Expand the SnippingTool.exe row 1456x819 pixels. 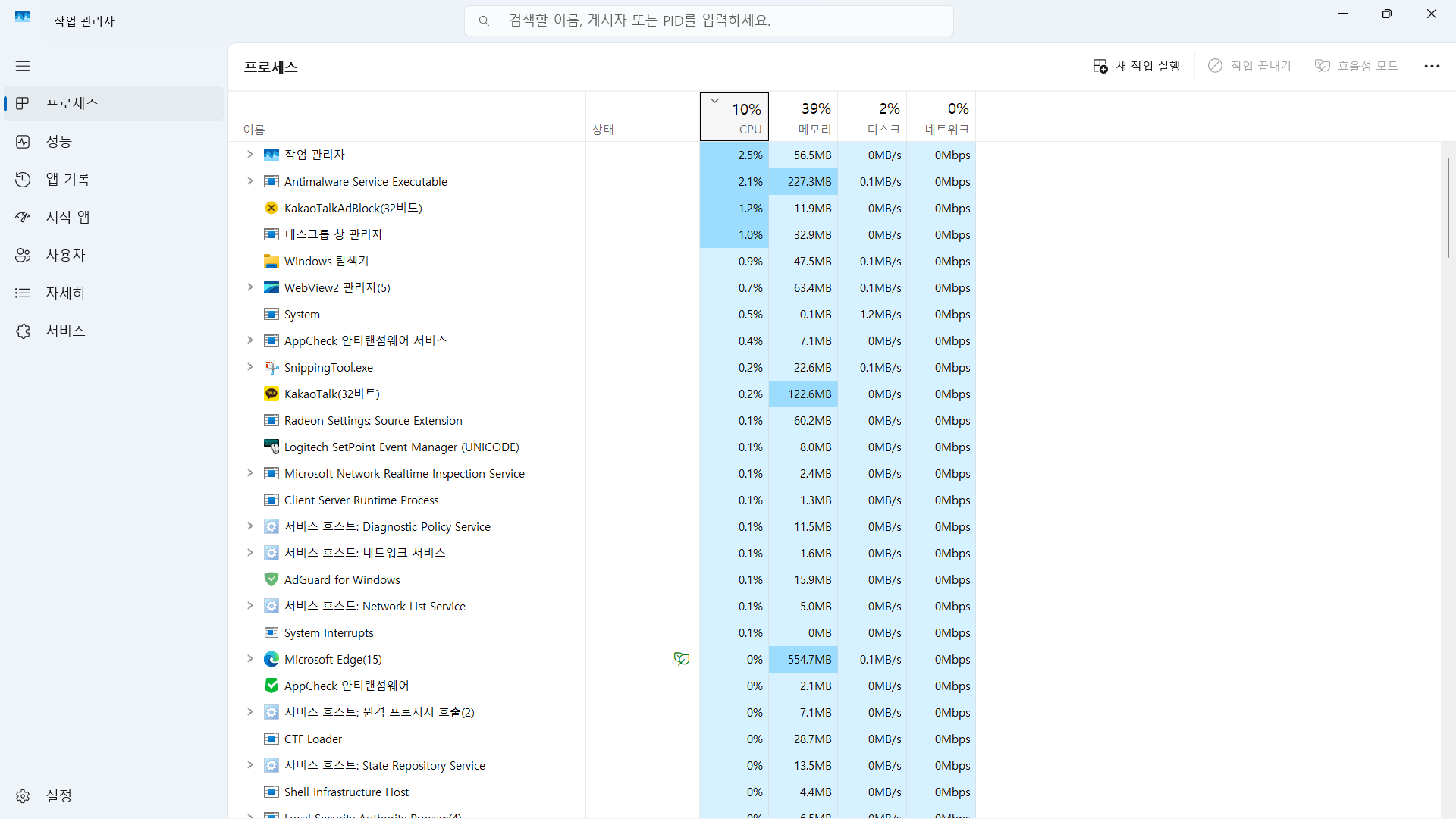click(249, 367)
